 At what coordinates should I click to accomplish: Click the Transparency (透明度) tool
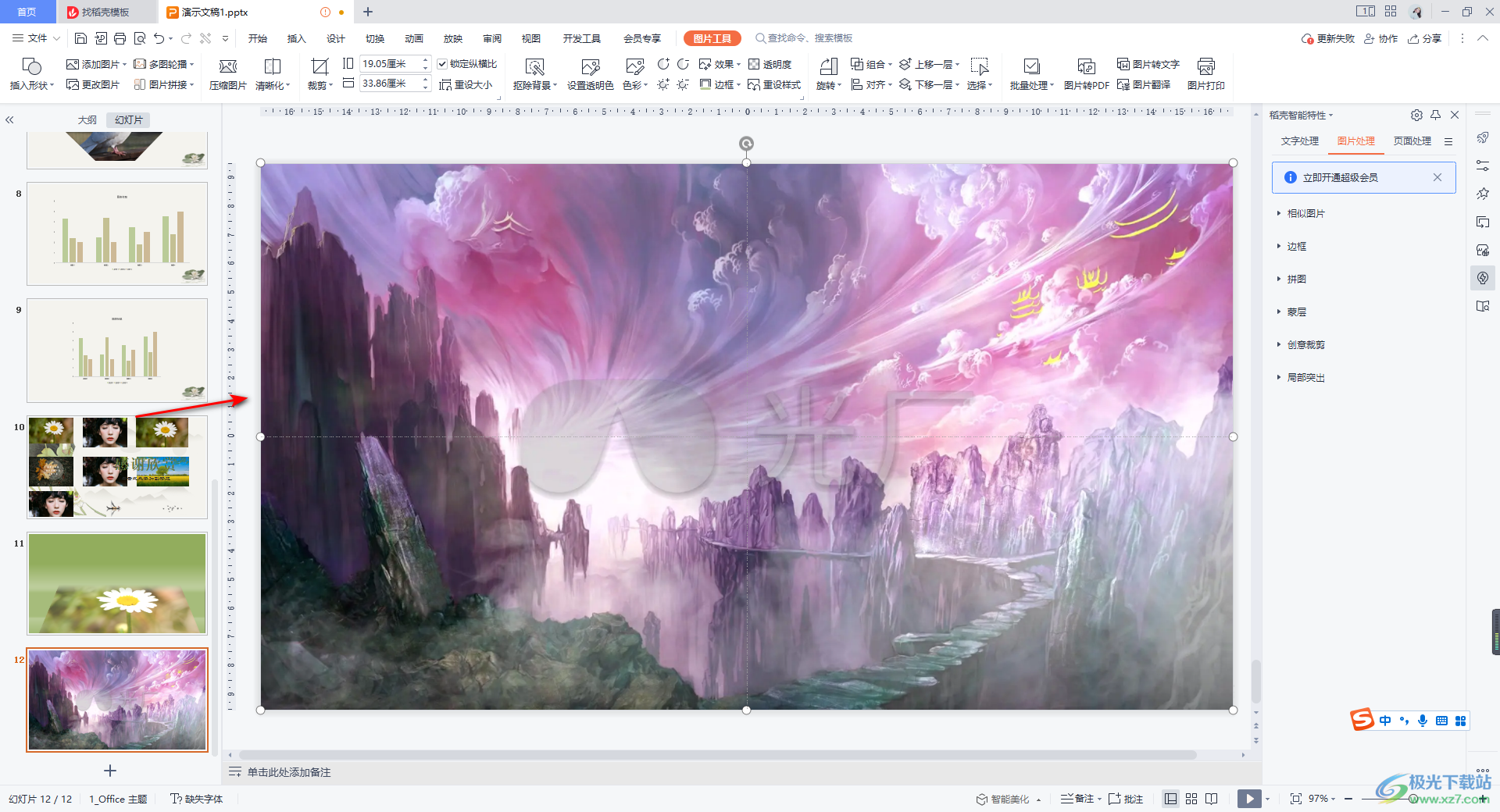(x=770, y=64)
